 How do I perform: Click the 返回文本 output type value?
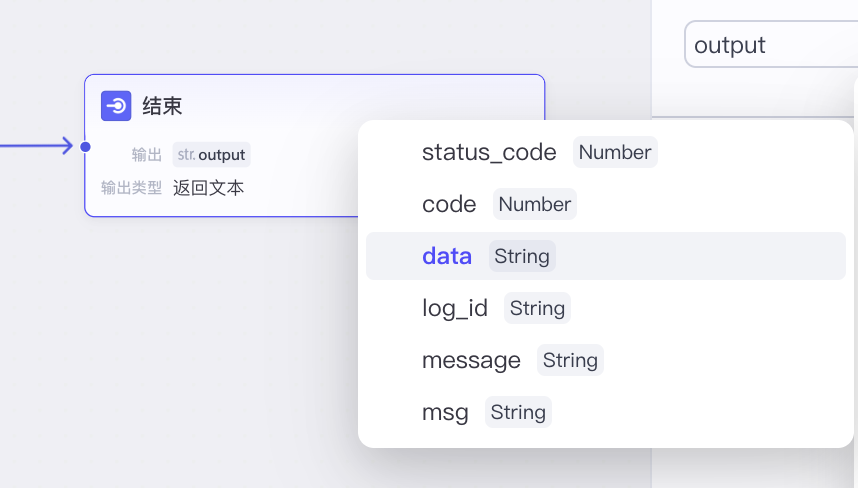[x=208, y=187]
